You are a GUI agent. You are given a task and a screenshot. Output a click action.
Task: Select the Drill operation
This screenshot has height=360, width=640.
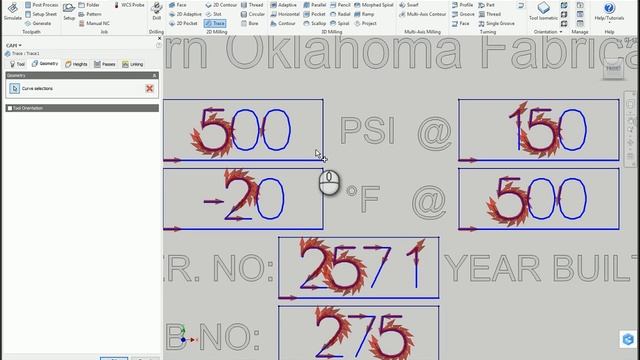click(x=156, y=11)
